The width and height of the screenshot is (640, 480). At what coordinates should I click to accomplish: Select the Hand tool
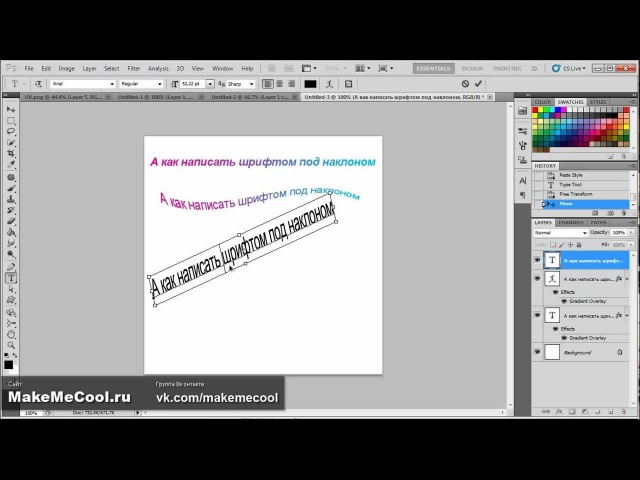click(11, 334)
